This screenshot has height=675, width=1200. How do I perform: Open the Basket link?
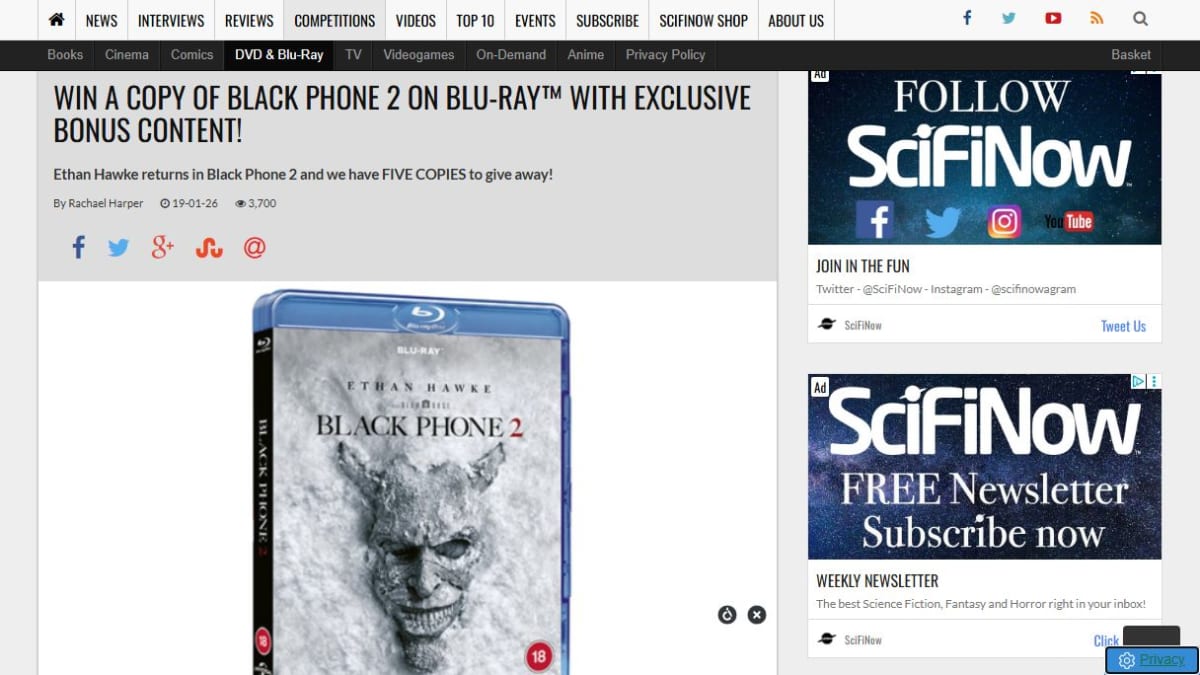[x=1131, y=55]
